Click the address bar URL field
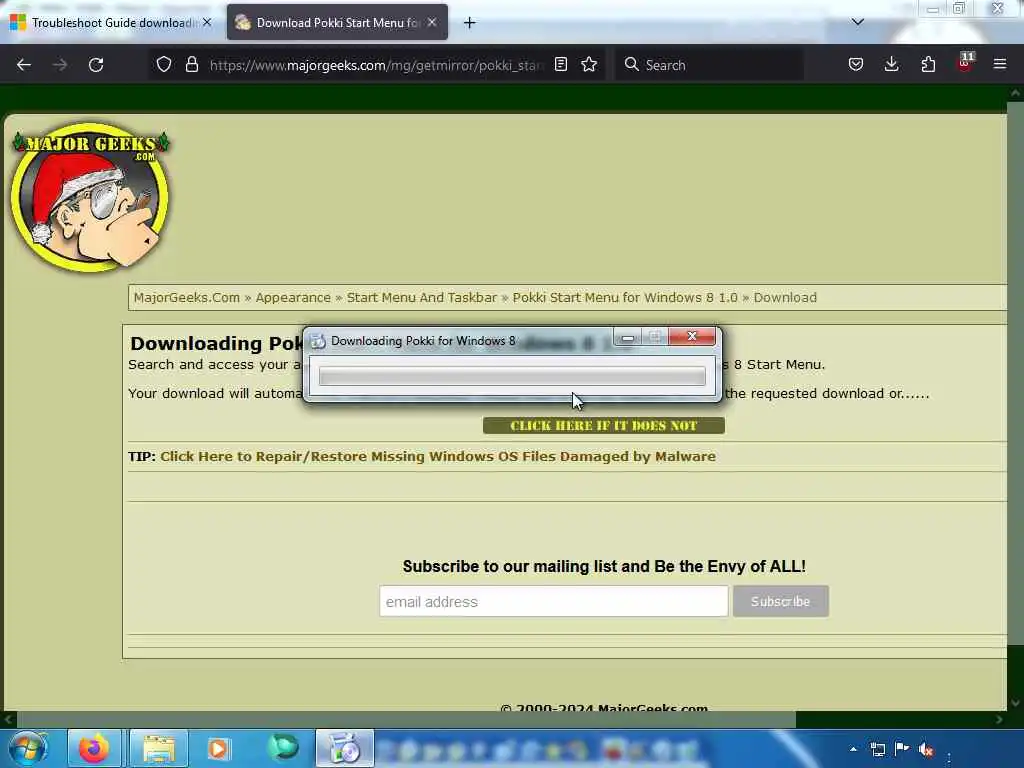Viewport: 1024px width, 768px height. tap(376, 65)
